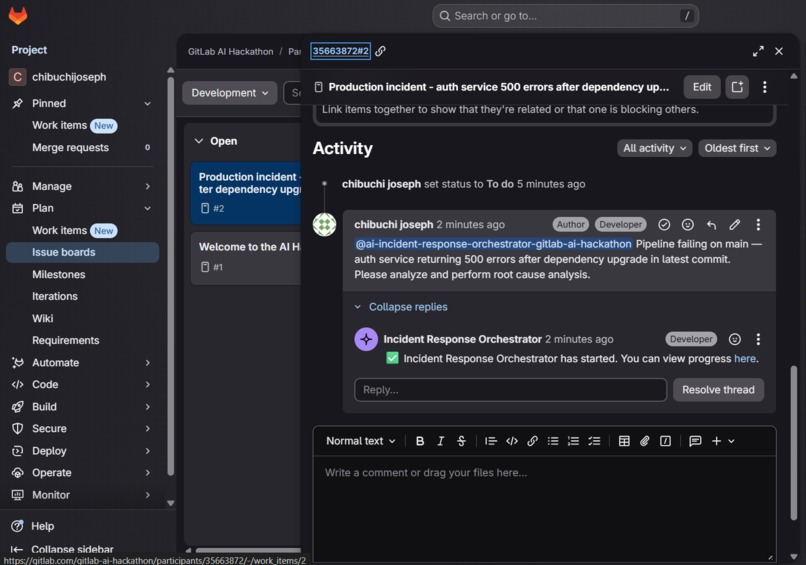Click the Edit button for work item
Viewport: 806px width, 565px height.
tap(702, 87)
